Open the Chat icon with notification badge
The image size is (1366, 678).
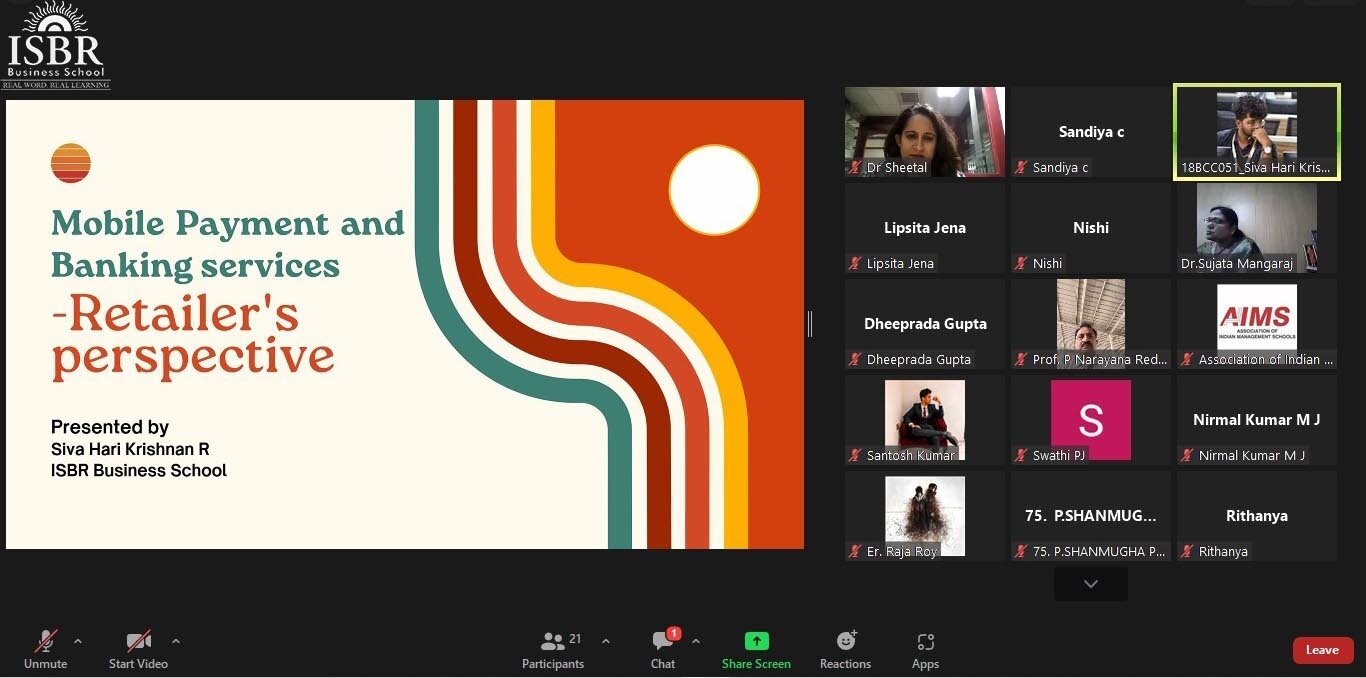[x=663, y=642]
